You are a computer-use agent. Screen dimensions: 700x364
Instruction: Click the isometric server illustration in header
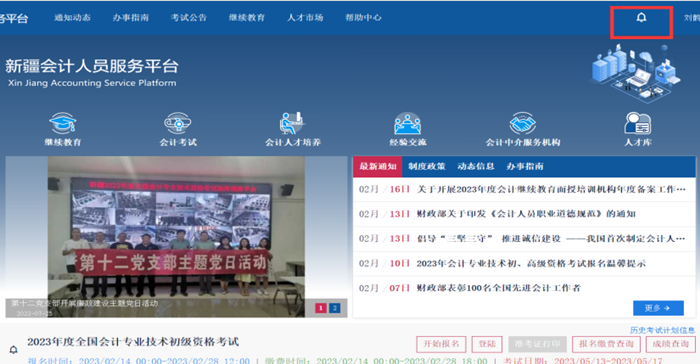636,74
